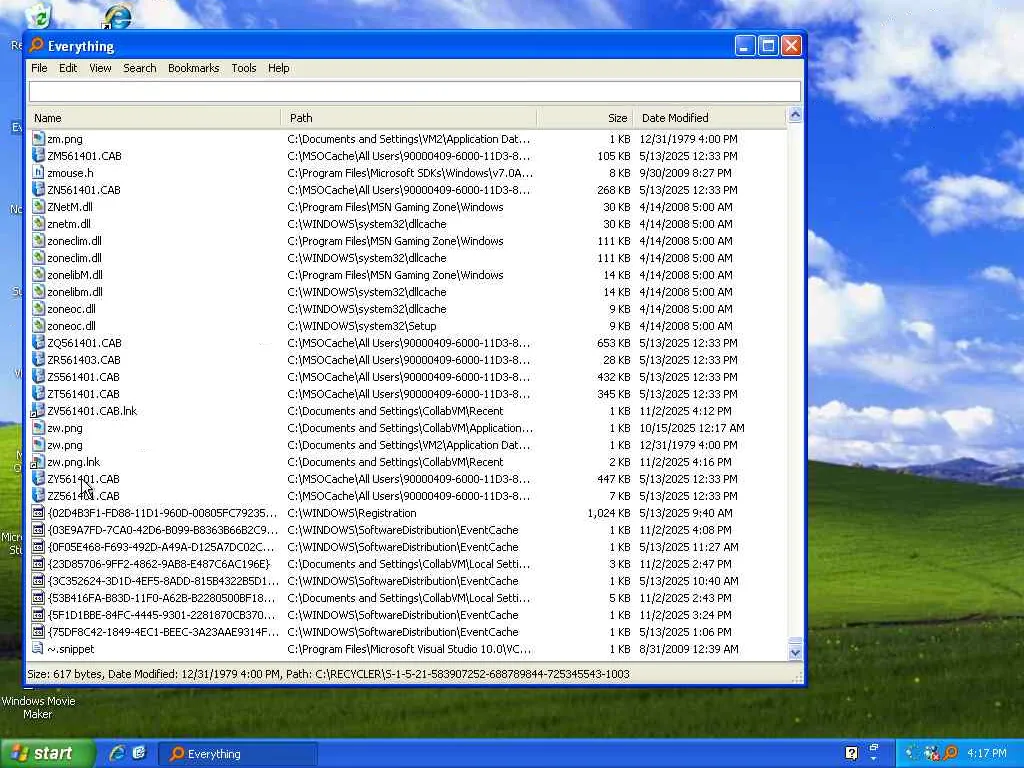
Task: Click the ZNetM.dll file icon
Action: pyautogui.click(x=39, y=206)
